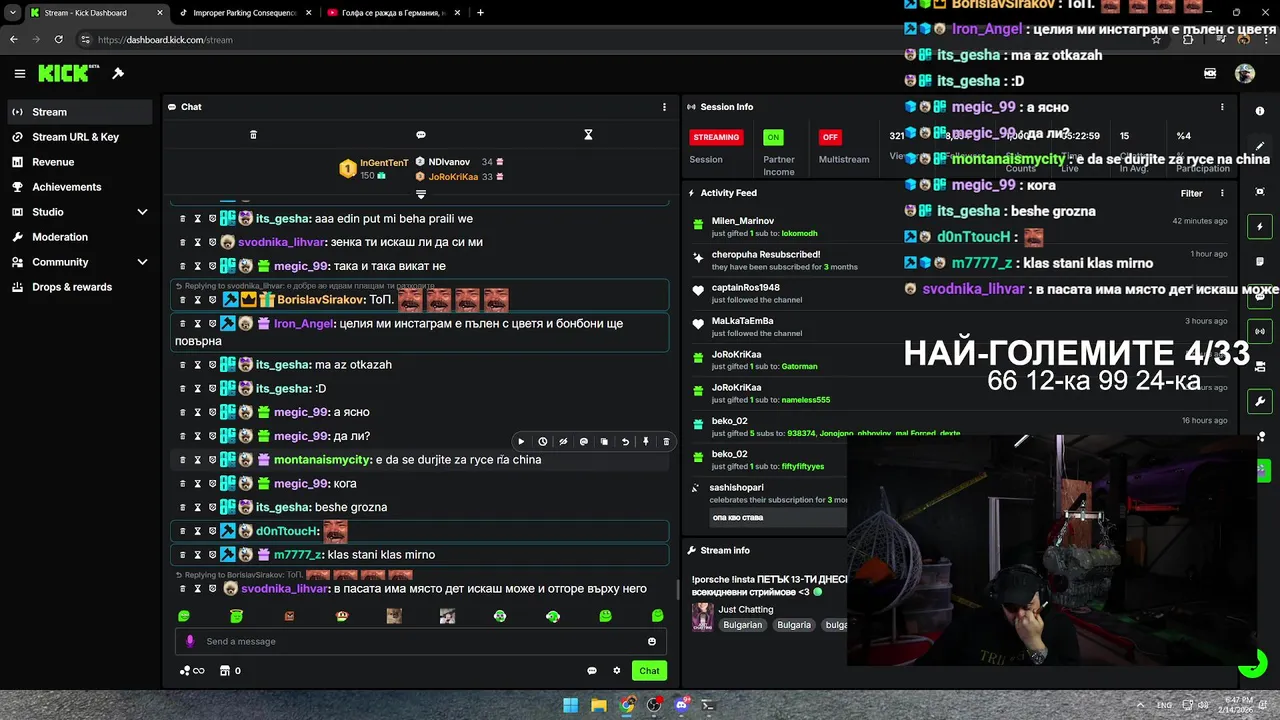The image size is (1280, 720).
Task: Open the emoji picker in message box
Action: pyautogui.click(x=652, y=641)
